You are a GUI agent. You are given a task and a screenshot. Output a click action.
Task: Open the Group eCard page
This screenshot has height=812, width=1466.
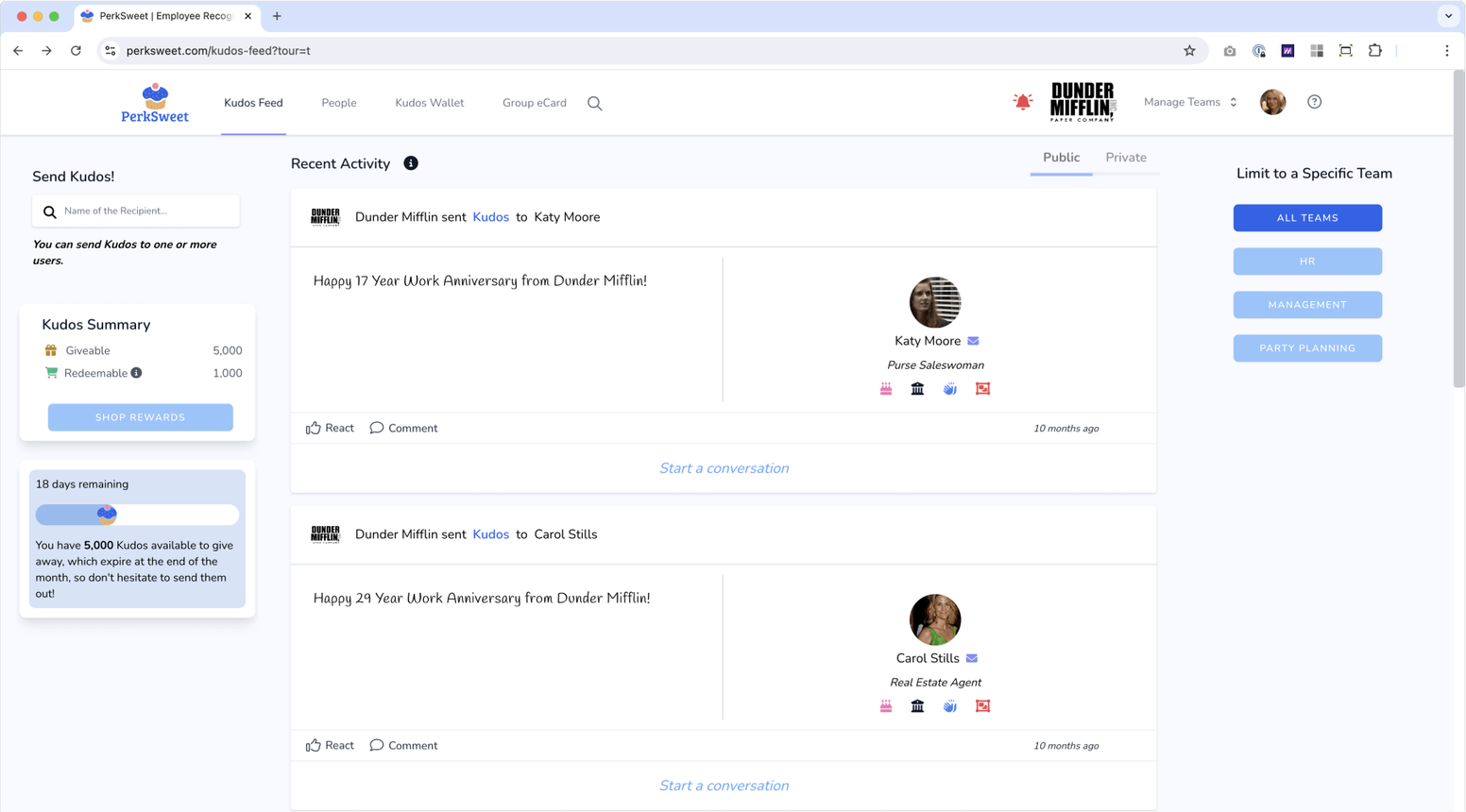(535, 103)
